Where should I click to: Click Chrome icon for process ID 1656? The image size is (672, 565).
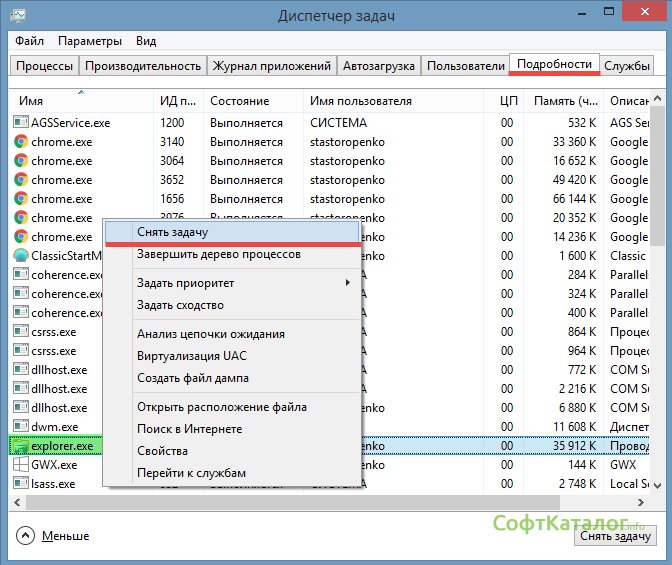[x=21, y=199]
